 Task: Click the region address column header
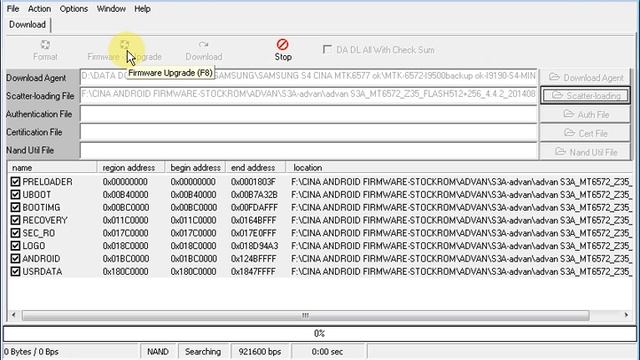131,167
